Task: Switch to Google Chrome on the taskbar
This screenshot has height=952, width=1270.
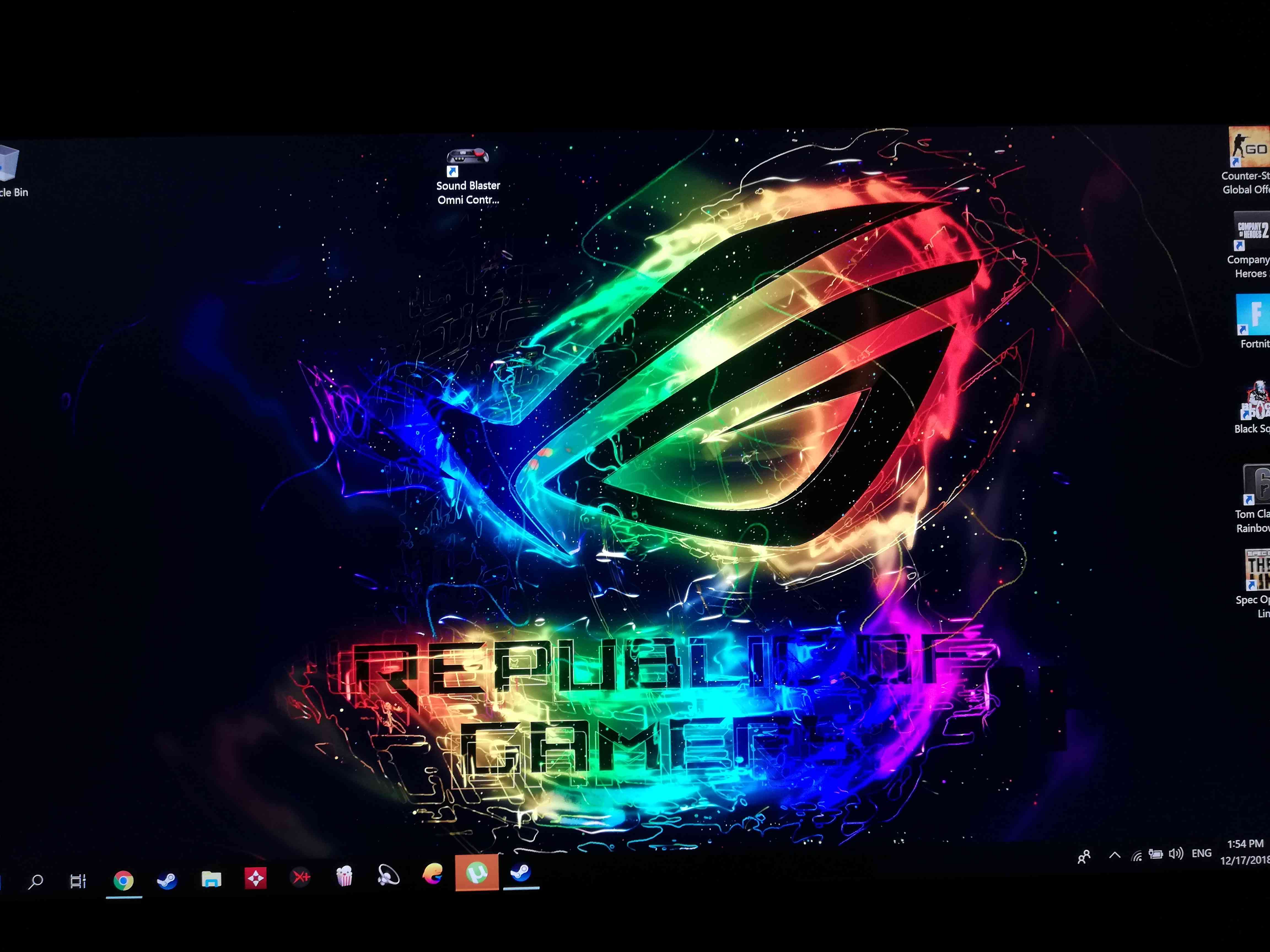Action: 123,880
